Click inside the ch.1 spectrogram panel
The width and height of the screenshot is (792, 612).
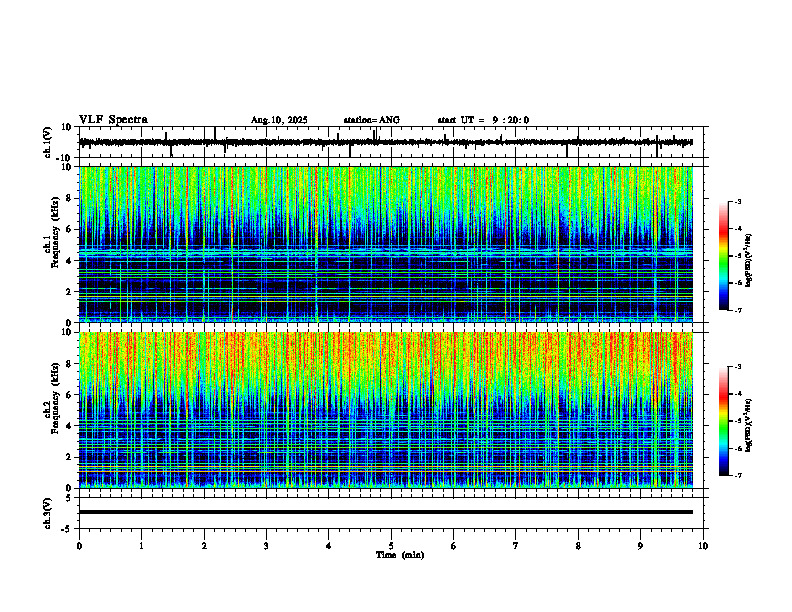coord(386,244)
